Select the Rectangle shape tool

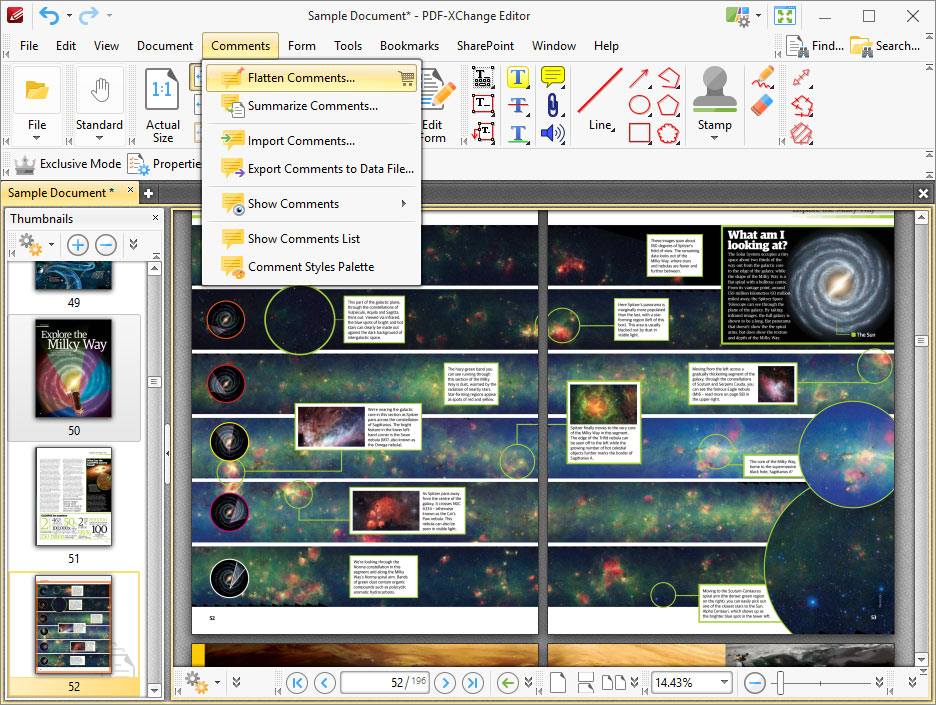coord(639,133)
